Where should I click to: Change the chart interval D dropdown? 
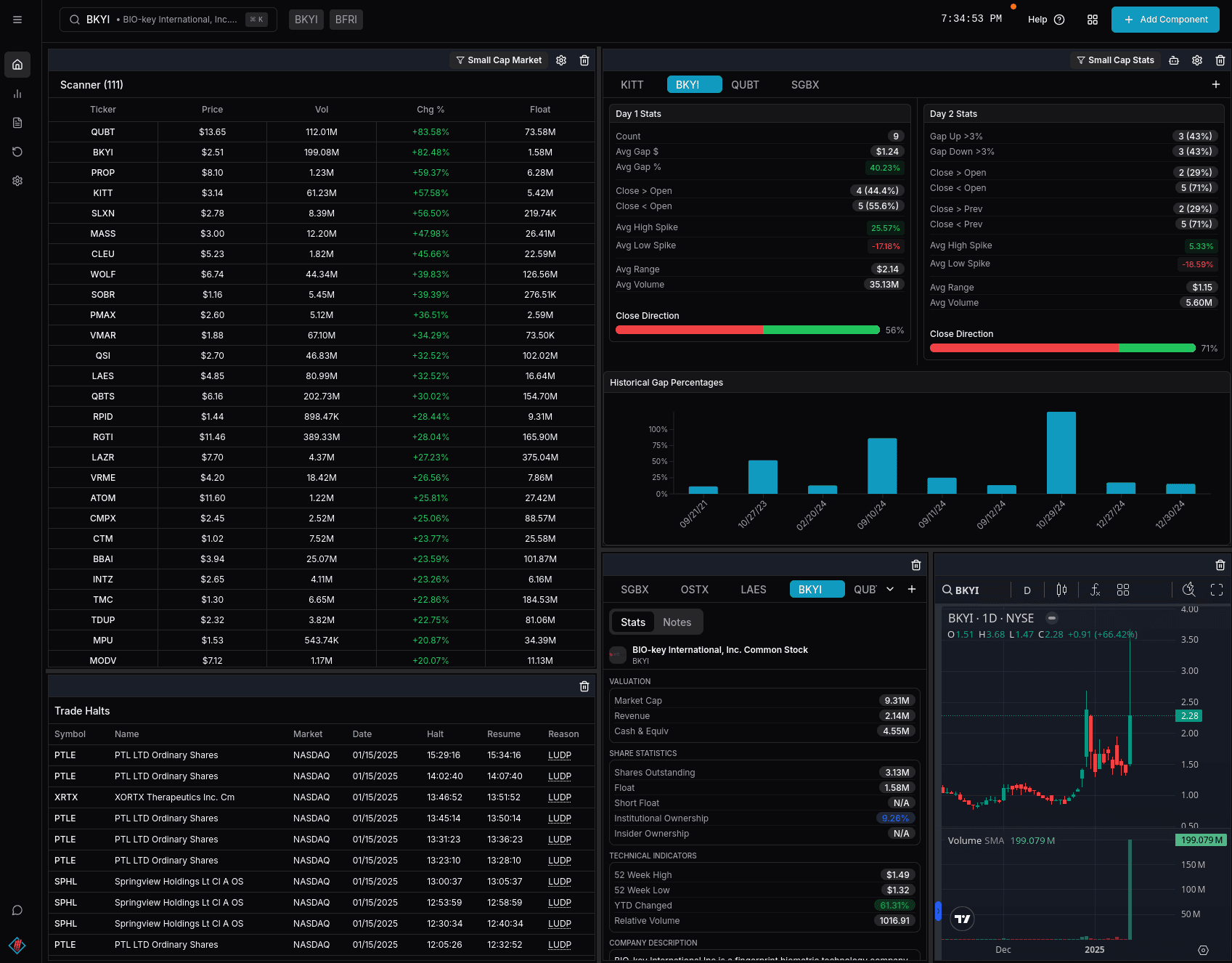point(1027,590)
